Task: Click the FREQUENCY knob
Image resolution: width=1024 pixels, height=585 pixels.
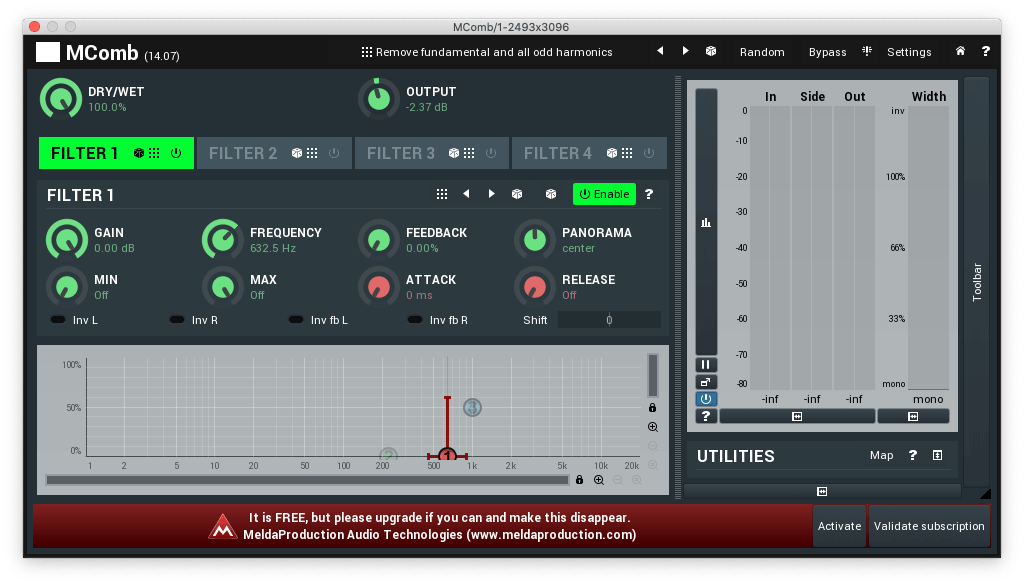Action: 223,240
